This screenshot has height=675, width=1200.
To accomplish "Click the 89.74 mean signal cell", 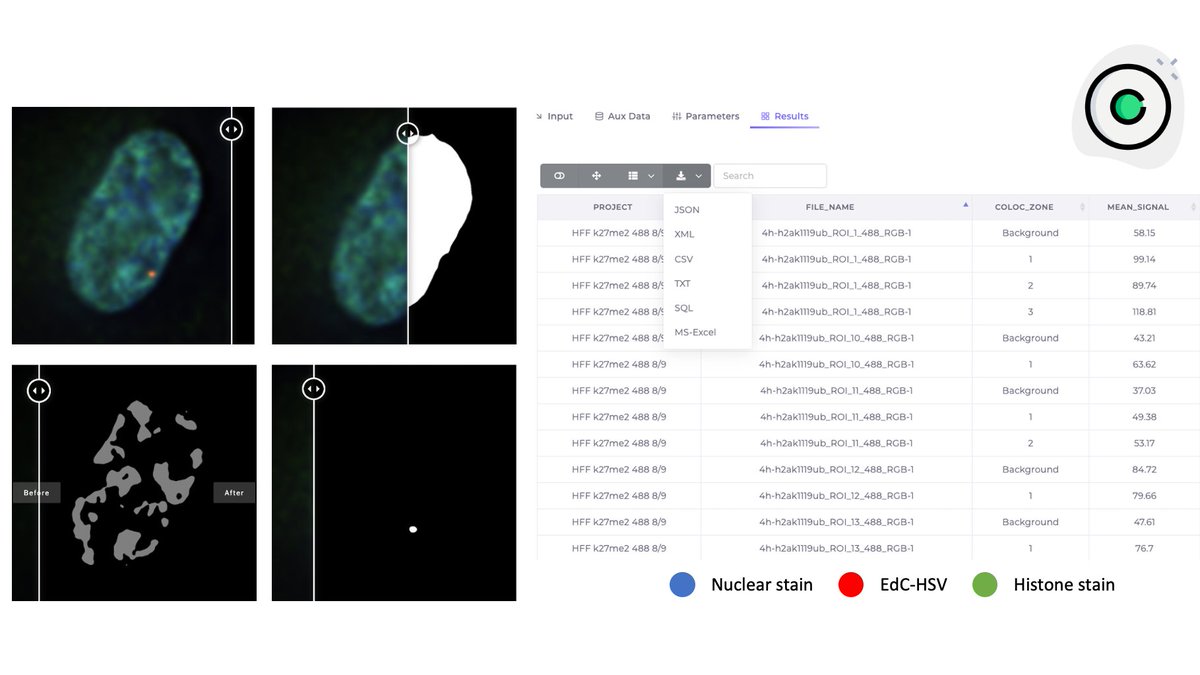I will pos(1144,285).
